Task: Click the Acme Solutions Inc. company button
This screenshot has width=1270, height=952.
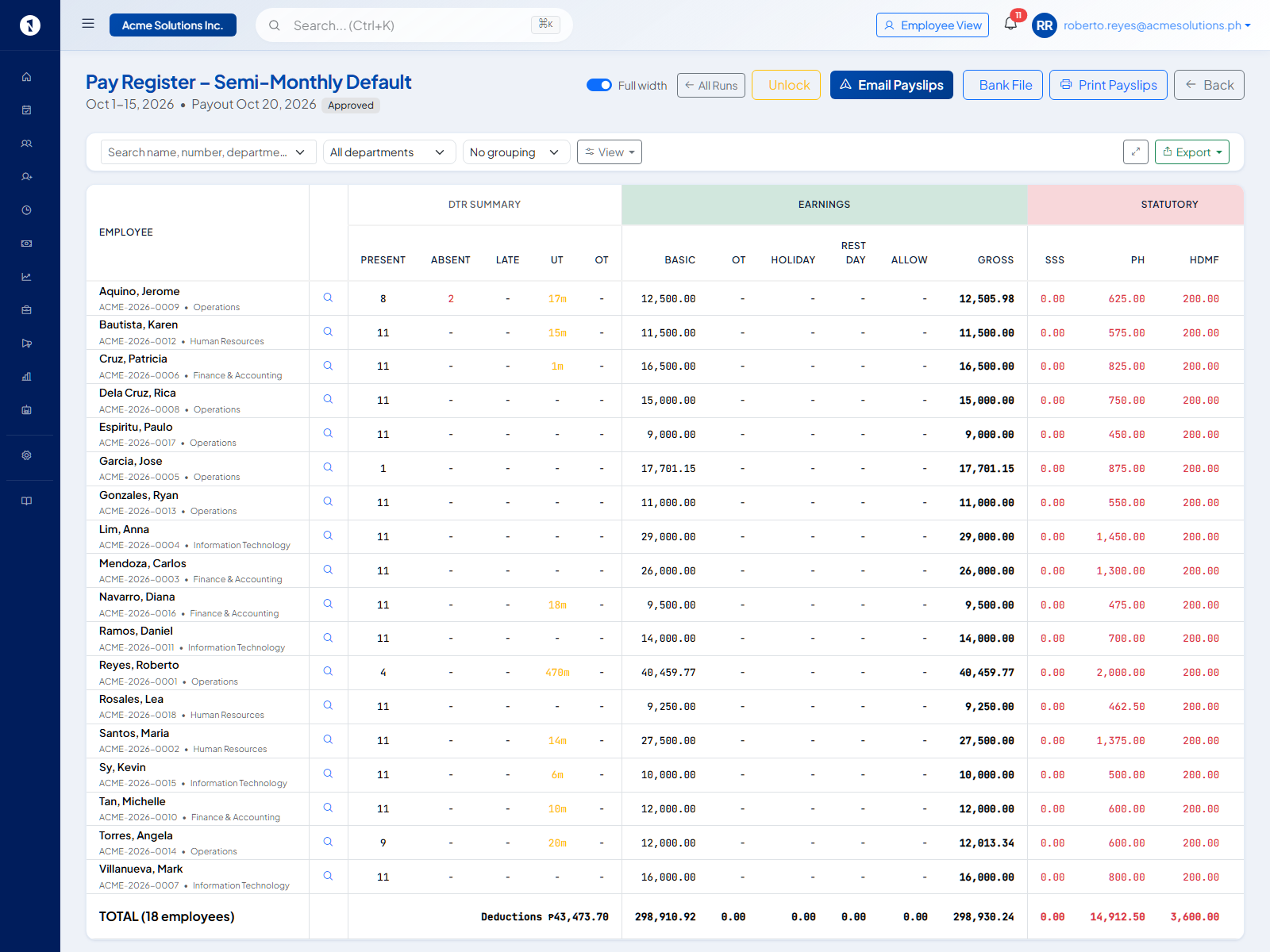Action: [x=173, y=25]
